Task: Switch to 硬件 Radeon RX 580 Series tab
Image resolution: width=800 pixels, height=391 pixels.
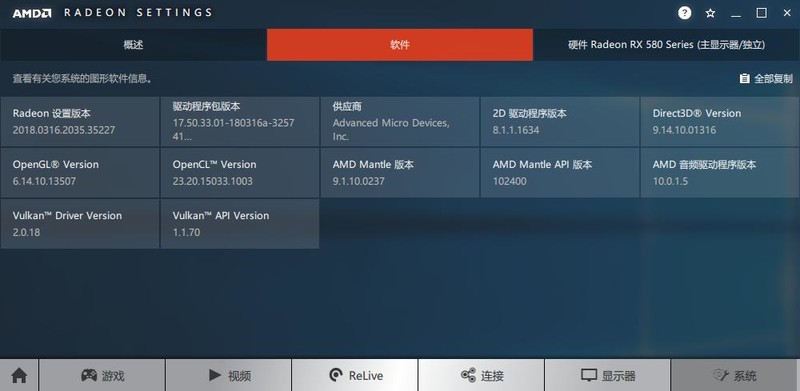Action: 666,45
